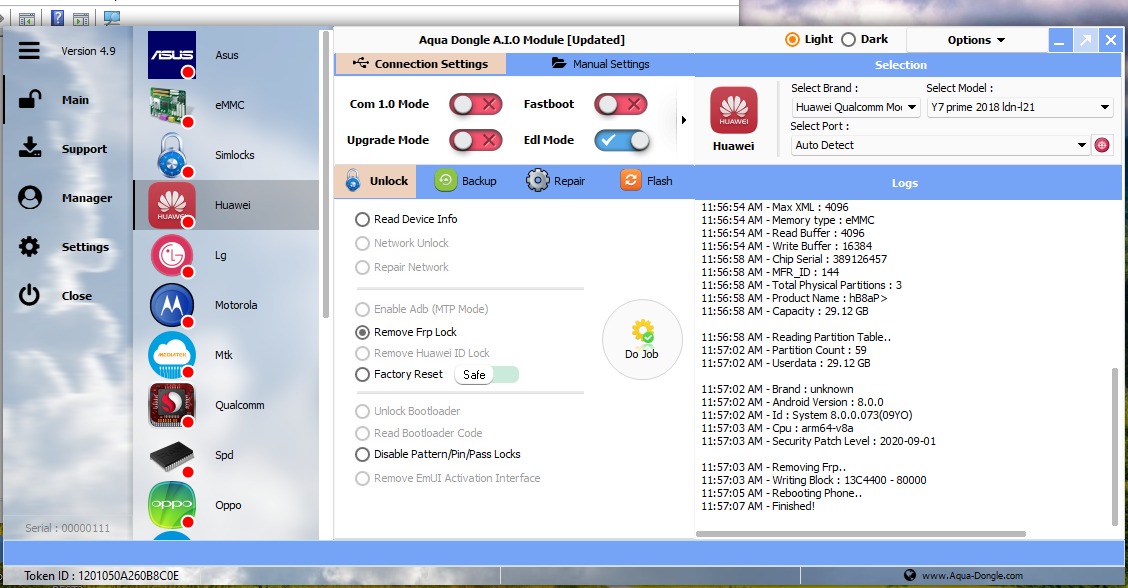The image size is (1128, 588).
Task: Click the Main sidebar label
Action: (x=76, y=100)
